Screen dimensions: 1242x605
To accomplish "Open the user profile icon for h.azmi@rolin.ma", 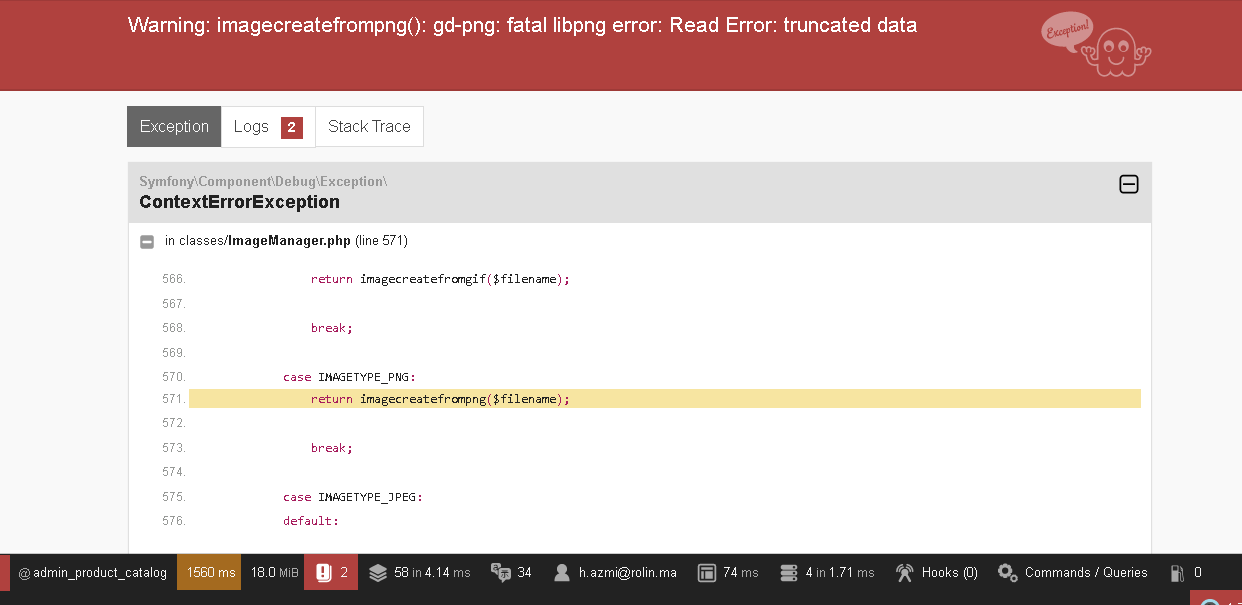I will [561, 573].
